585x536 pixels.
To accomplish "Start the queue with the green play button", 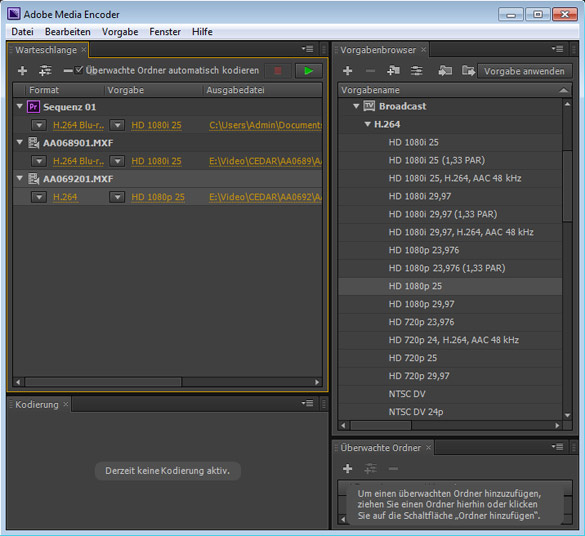I will pos(309,70).
